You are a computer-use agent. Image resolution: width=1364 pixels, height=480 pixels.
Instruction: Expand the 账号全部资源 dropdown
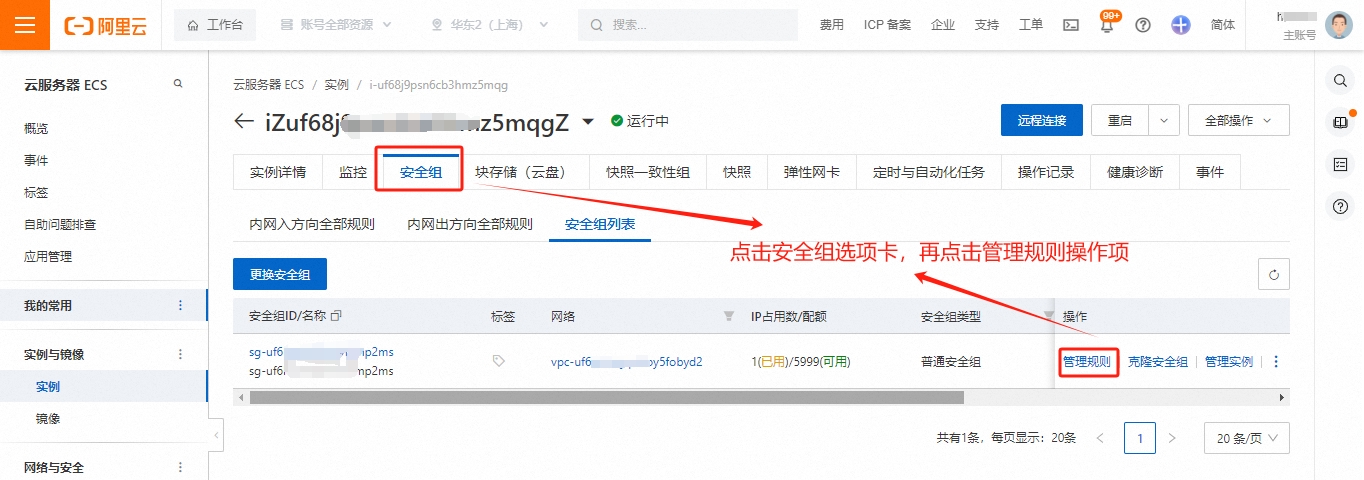[336, 25]
